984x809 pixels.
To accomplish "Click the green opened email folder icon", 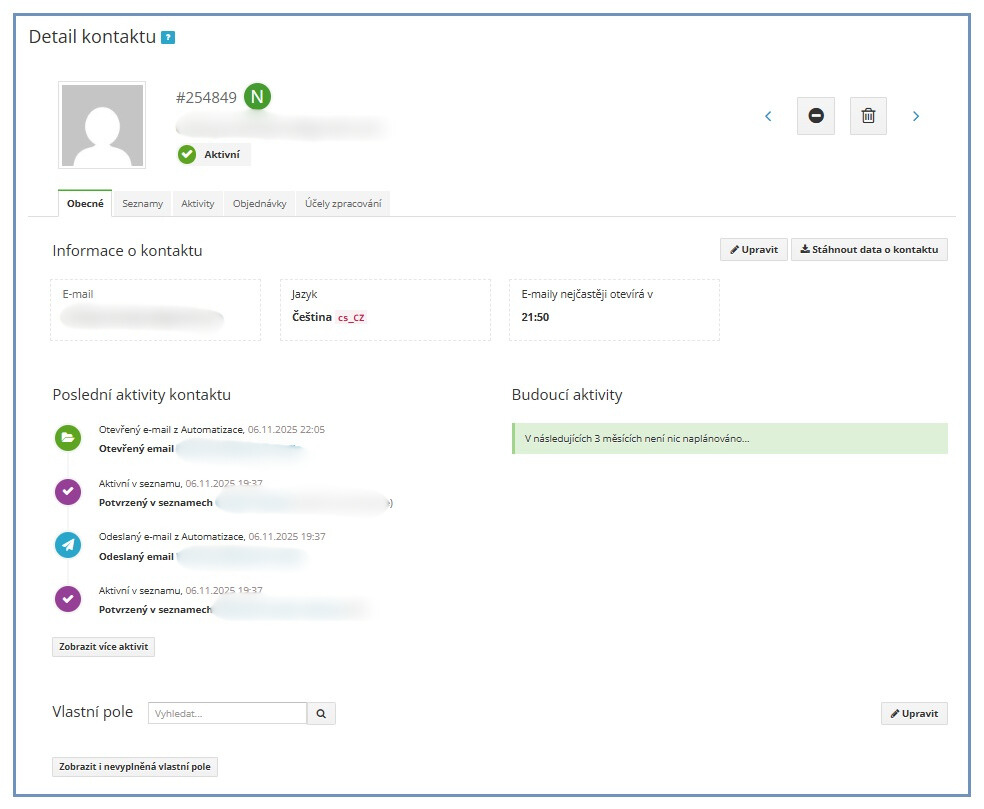I will coord(68,438).
